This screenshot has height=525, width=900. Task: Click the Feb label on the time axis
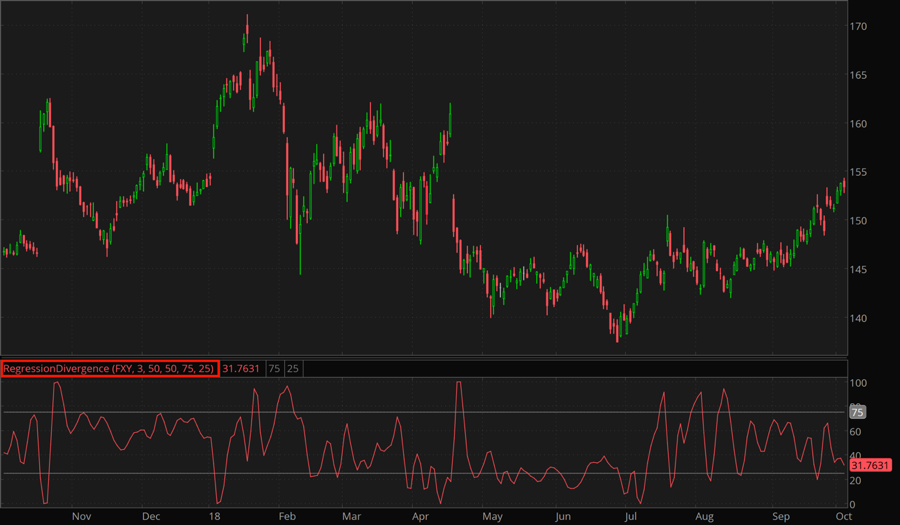point(286,517)
